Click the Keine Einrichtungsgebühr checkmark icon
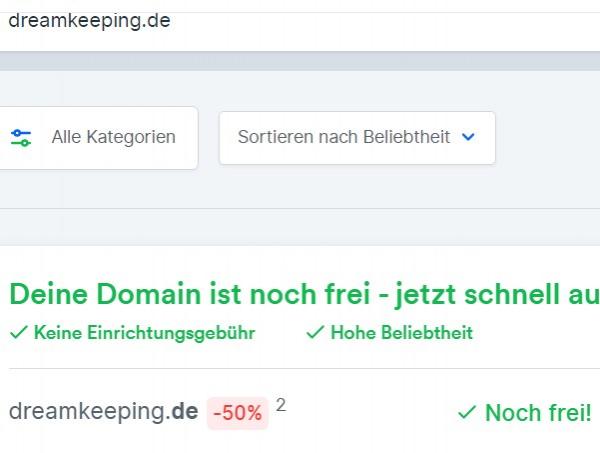This screenshot has width=600, height=453. (x=19, y=332)
